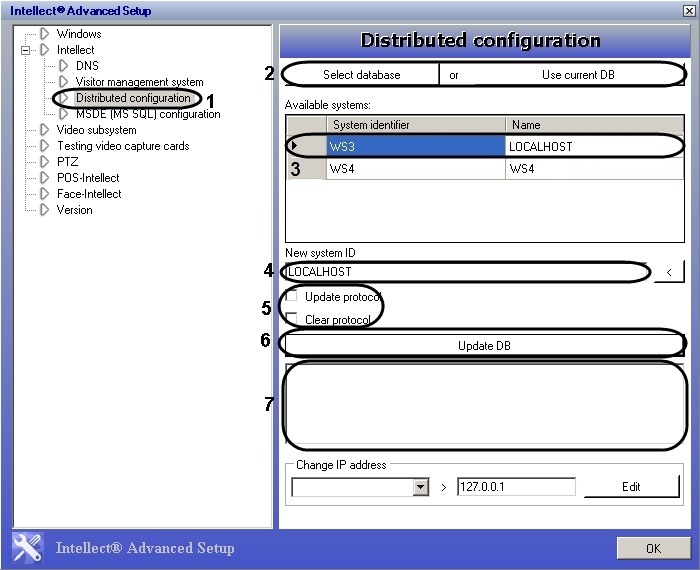Open Visitor management system item
The width and height of the screenshot is (700, 570).
(139, 82)
